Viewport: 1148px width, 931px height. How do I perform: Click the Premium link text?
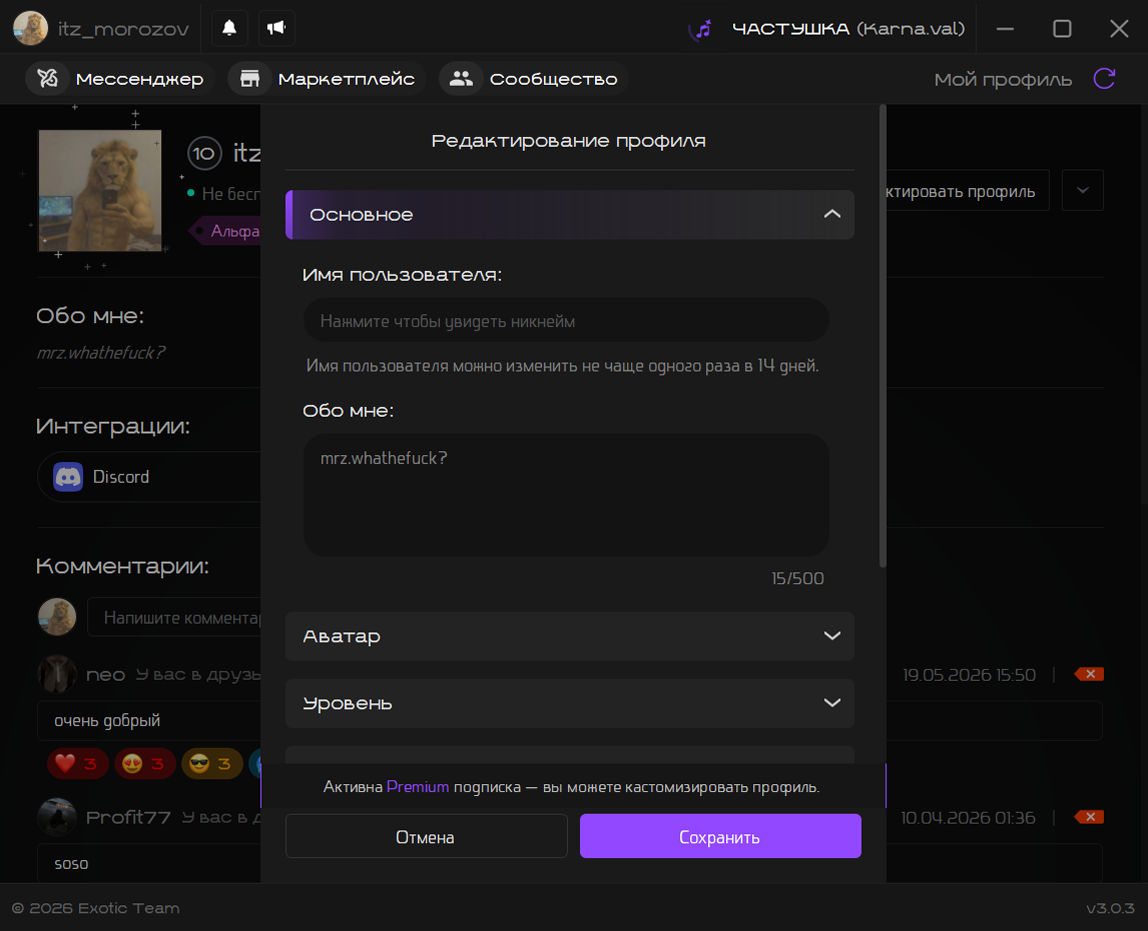pyautogui.click(x=417, y=787)
